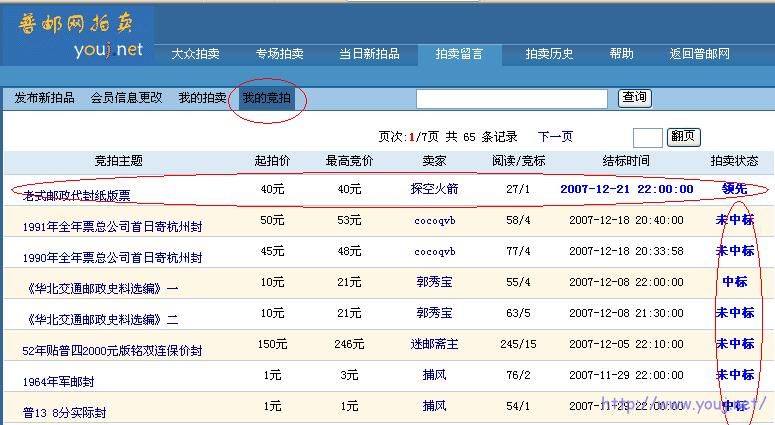Open auction item 老式邮政代封纸版票
Screen dimensions: 775x425
77,196
